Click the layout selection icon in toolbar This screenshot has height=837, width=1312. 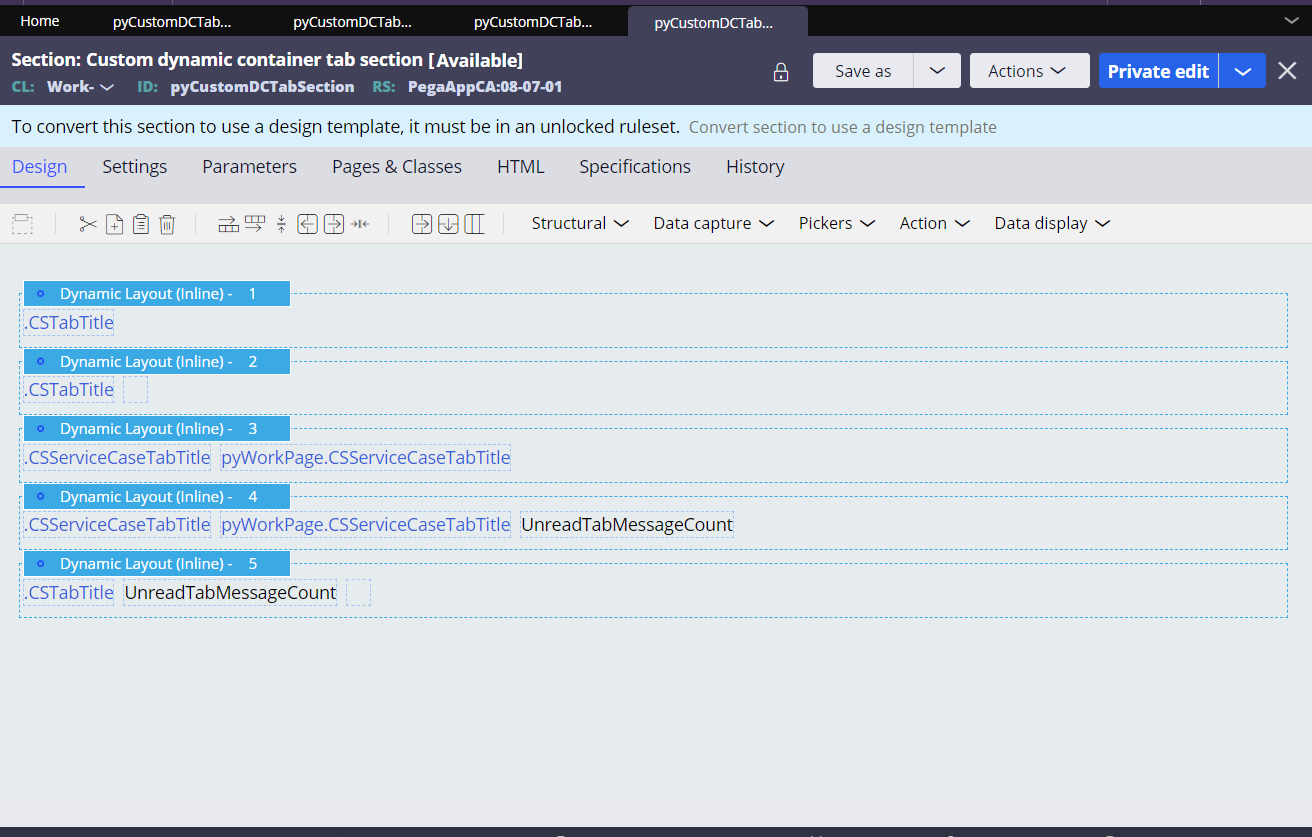click(22, 224)
